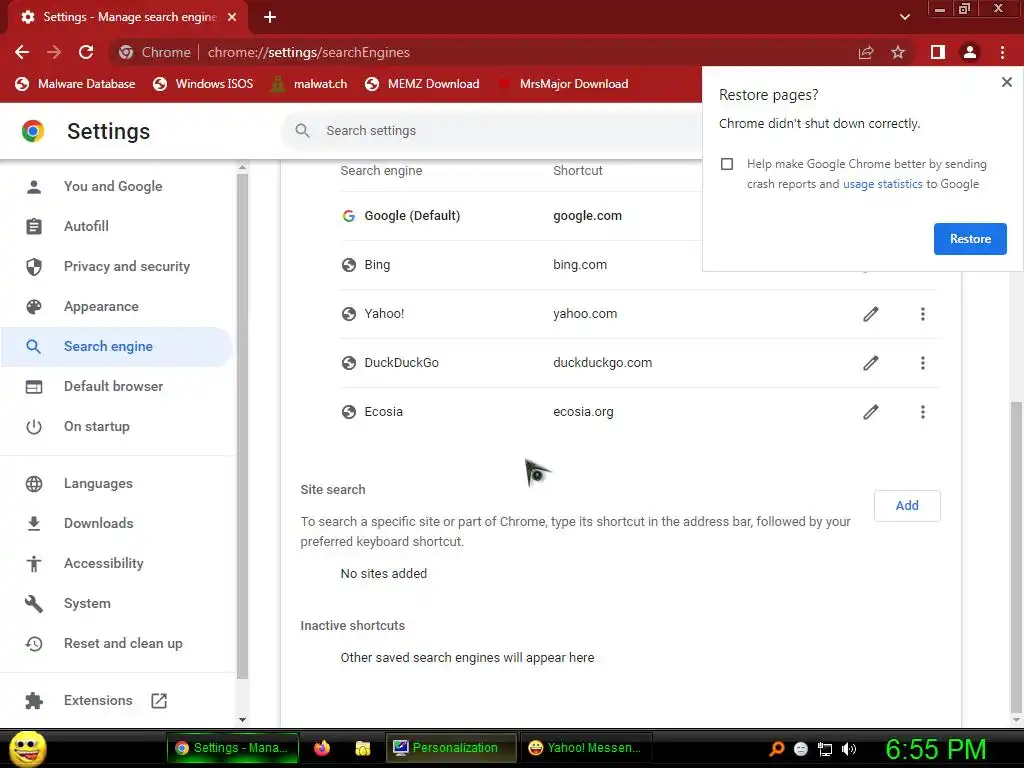Switch to Personalization taskbar window

451,748
